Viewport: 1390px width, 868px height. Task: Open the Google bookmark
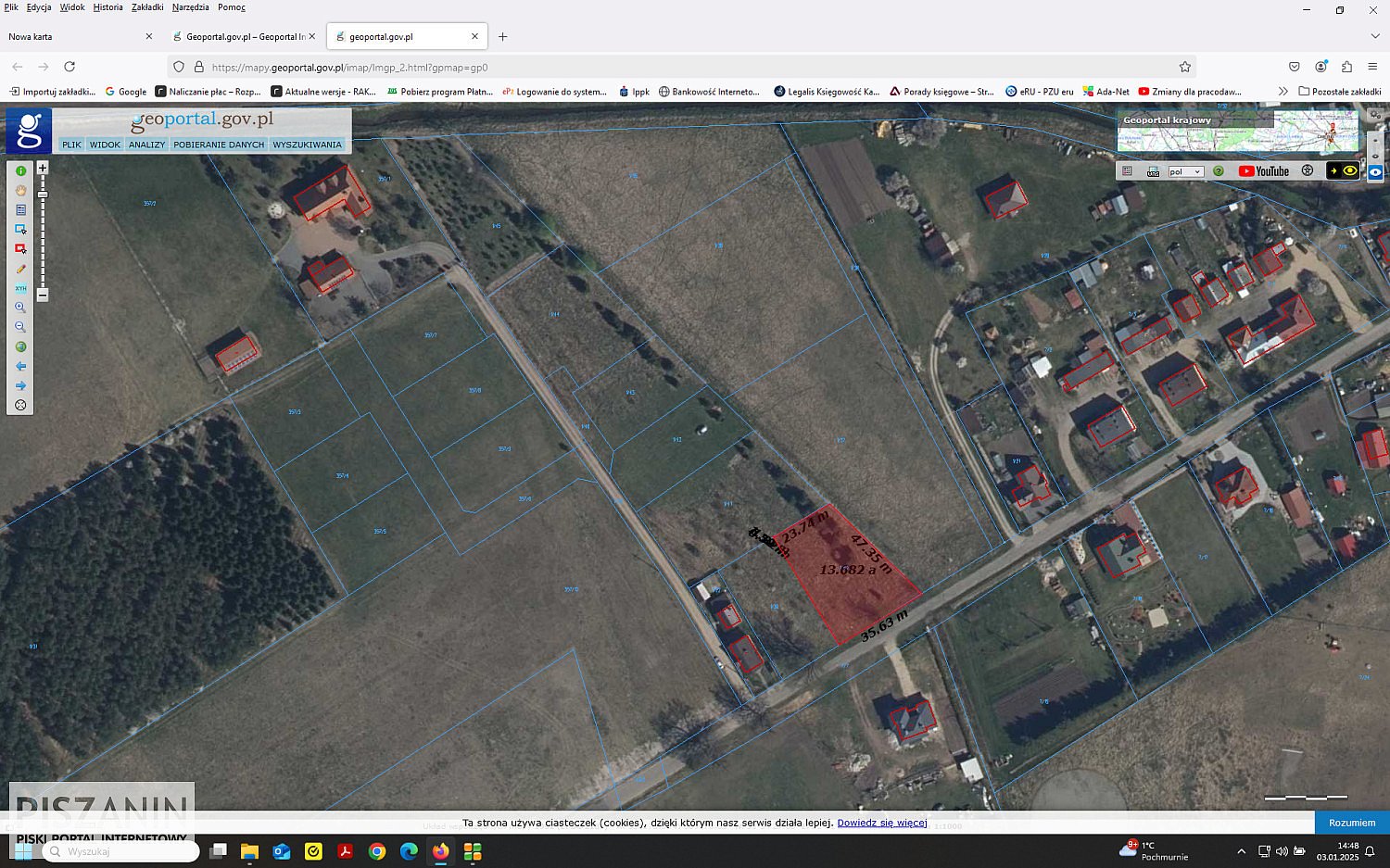point(126,92)
